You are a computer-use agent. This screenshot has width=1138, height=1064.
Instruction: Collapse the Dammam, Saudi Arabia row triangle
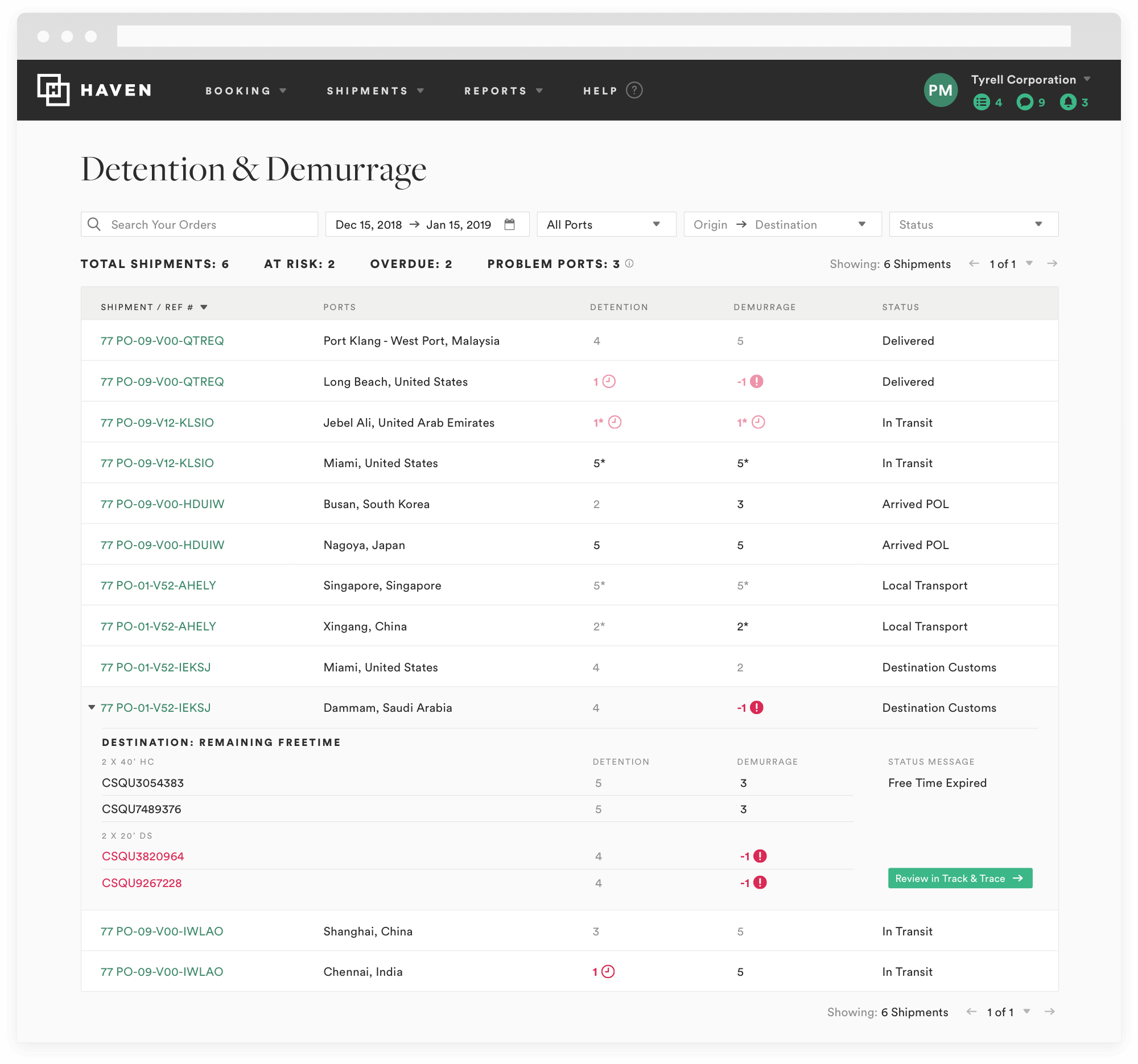[92, 708]
